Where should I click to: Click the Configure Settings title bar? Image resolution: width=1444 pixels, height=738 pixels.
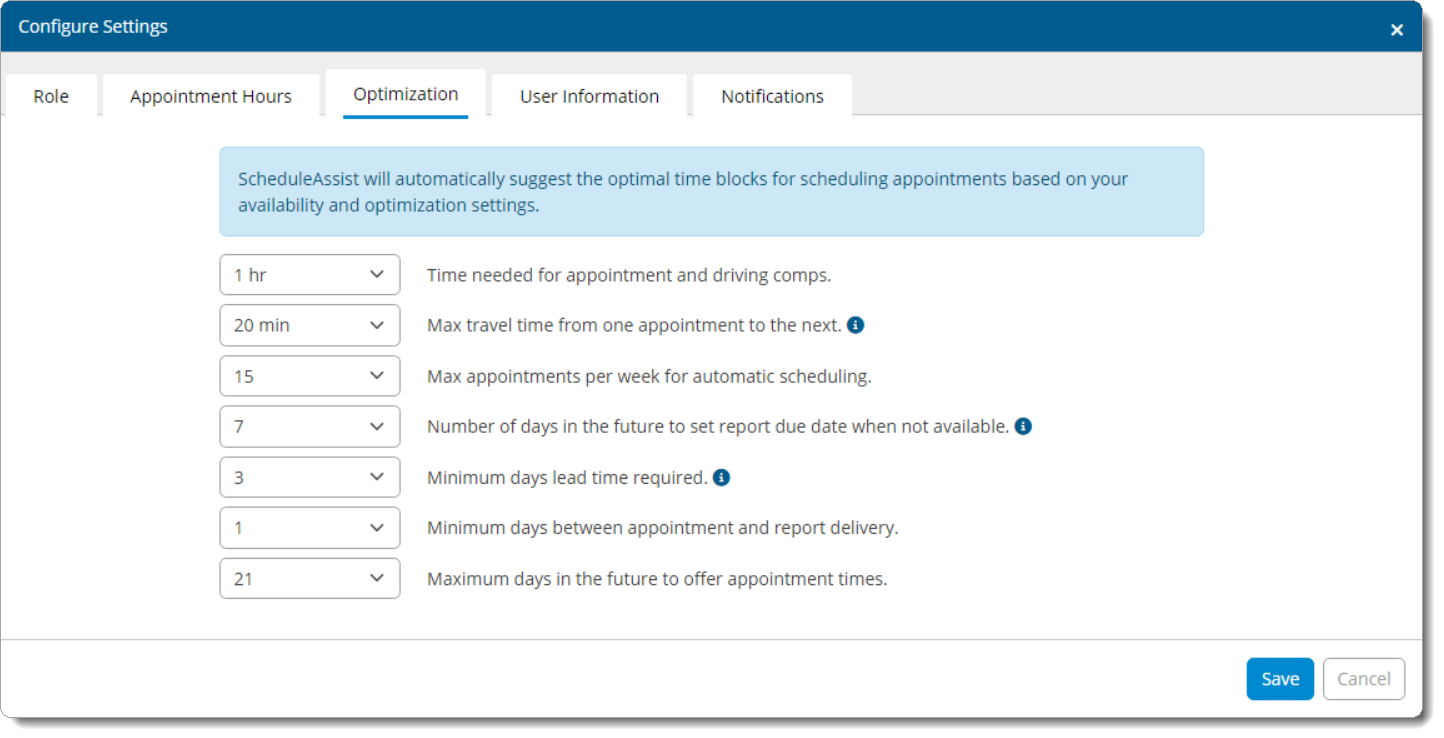[x=700, y=27]
